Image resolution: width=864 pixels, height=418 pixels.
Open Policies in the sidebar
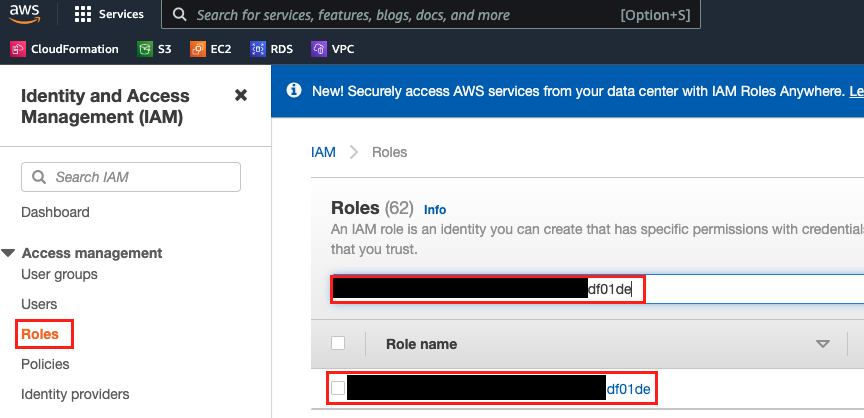(45, 364)
